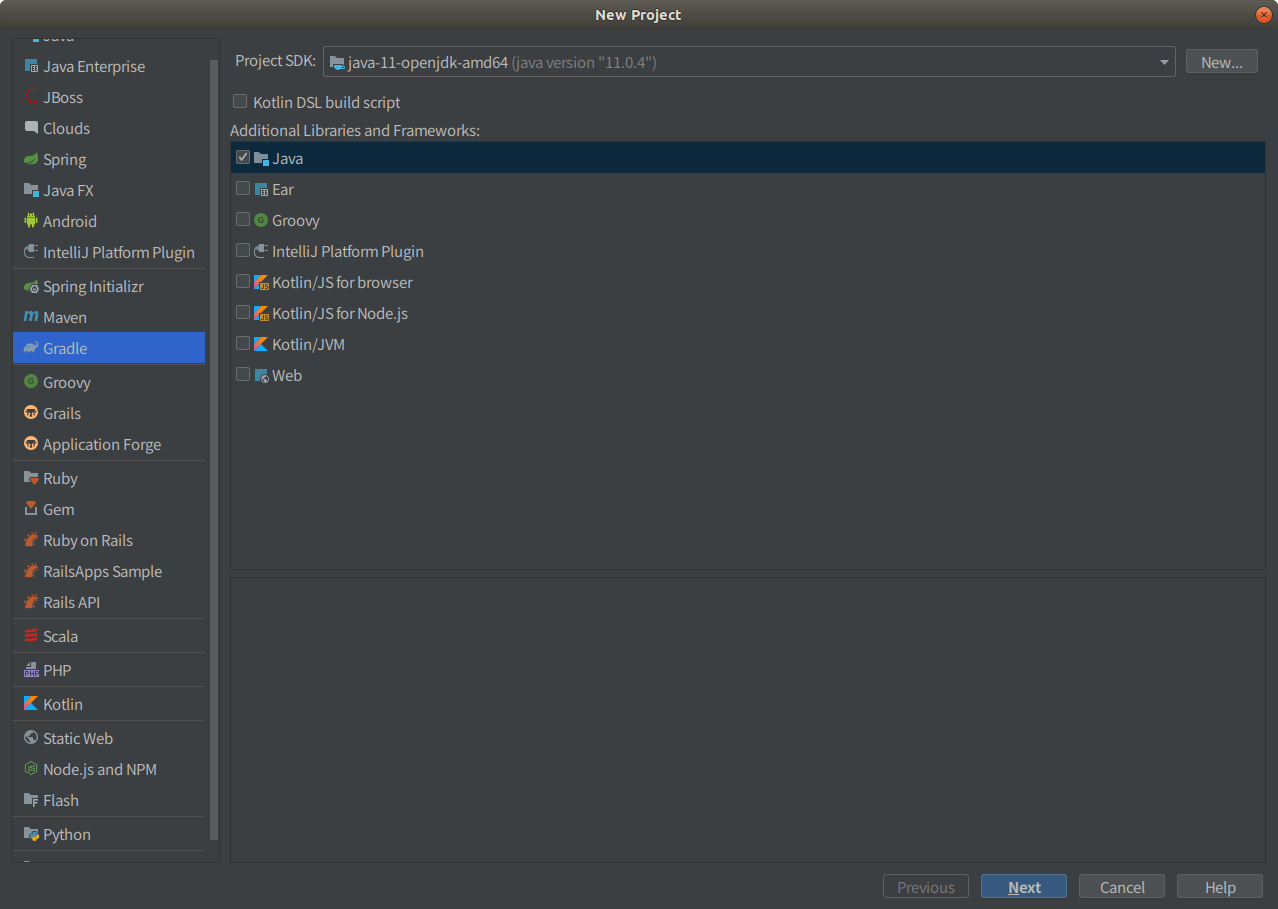Click the Java framework folder icon
This screenshot has width=1278, height=909.
pyautogui.click(x=261, y=159)
